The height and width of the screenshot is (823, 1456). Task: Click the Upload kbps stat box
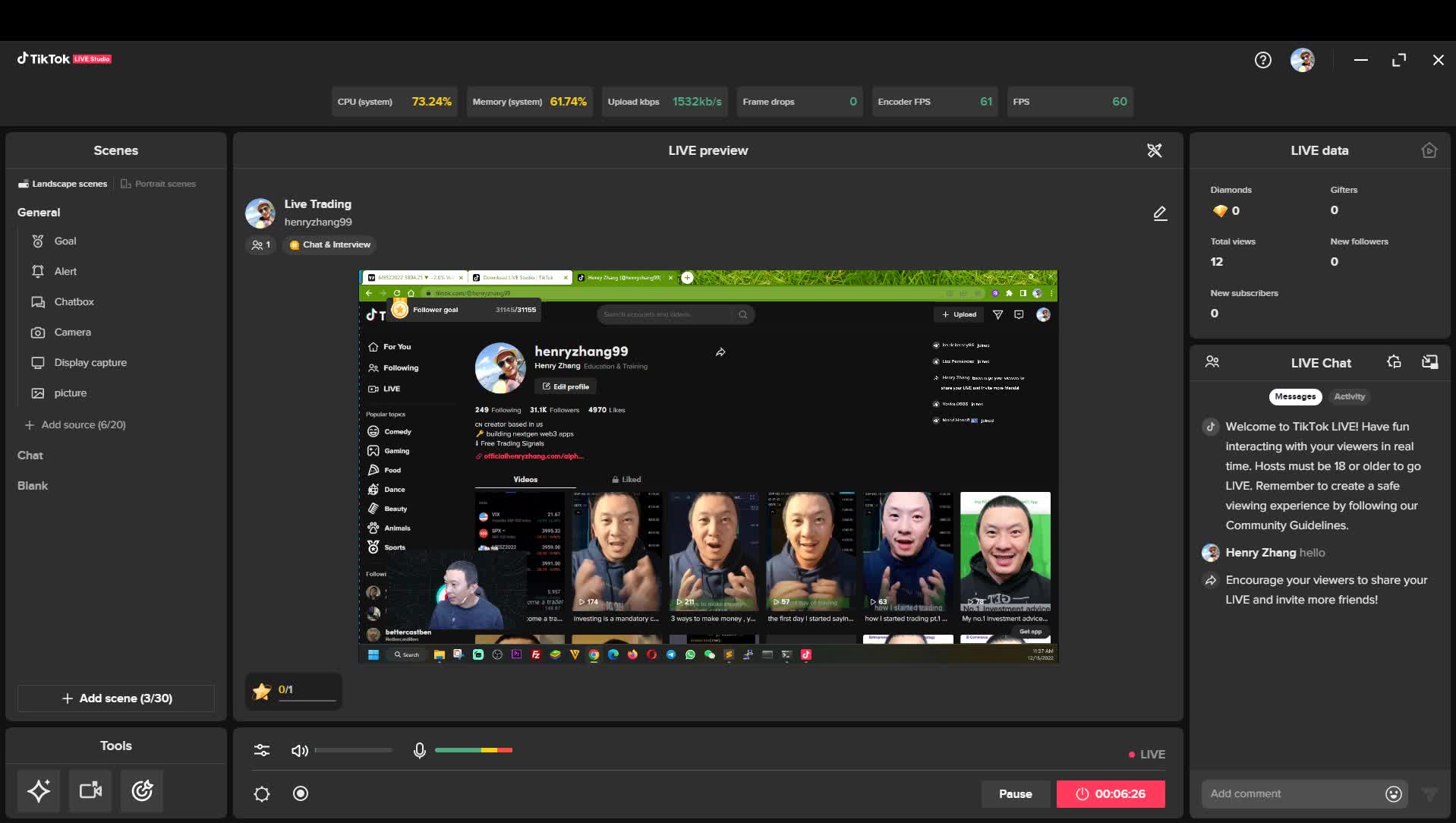click(665, 102)
